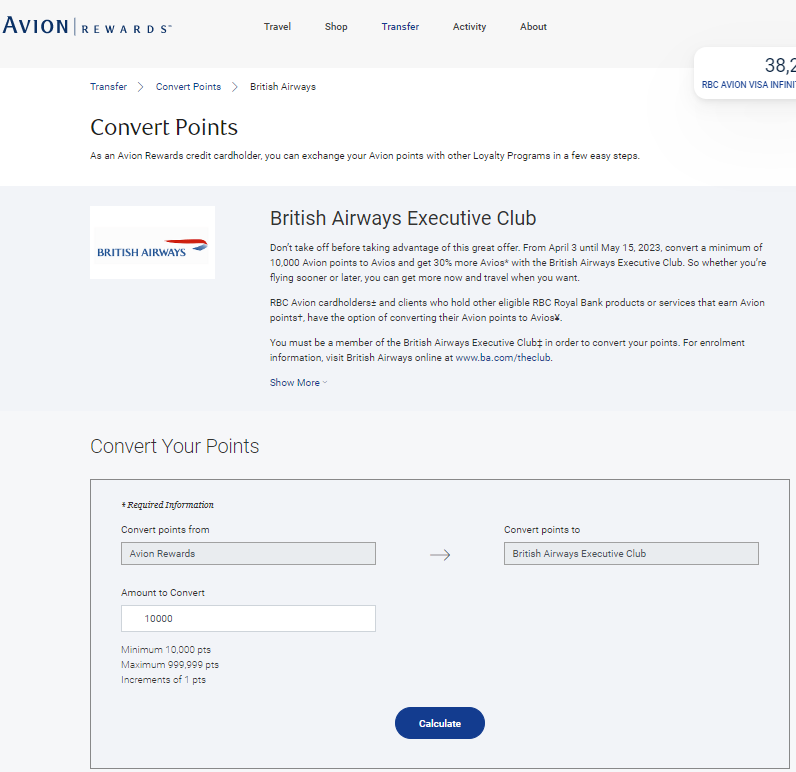This screenshot has height=772, width=796.
Task: Open the Activity menu
Action: click(469, 26)
